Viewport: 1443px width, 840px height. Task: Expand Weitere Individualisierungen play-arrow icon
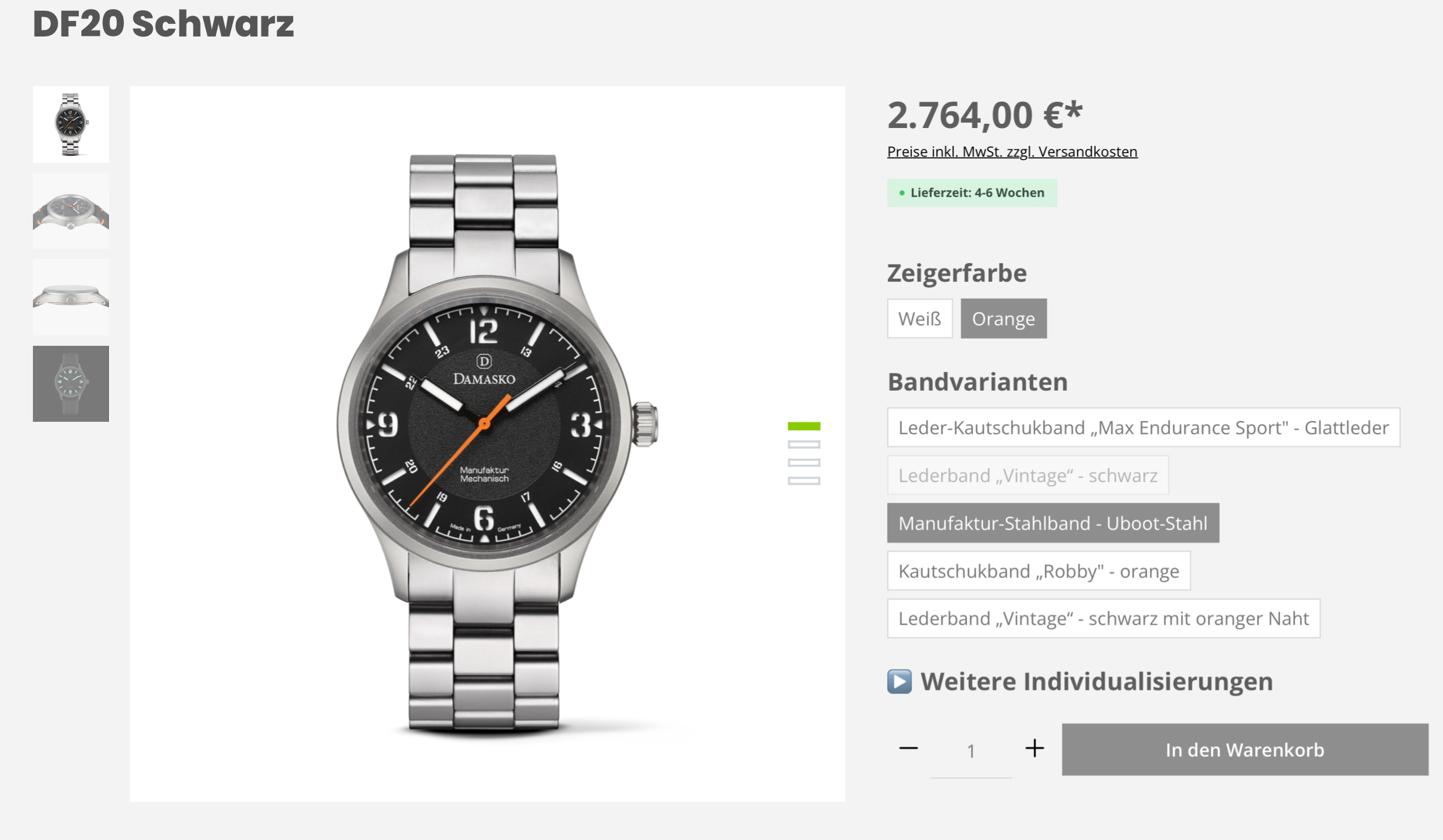[x=899, y=681]
